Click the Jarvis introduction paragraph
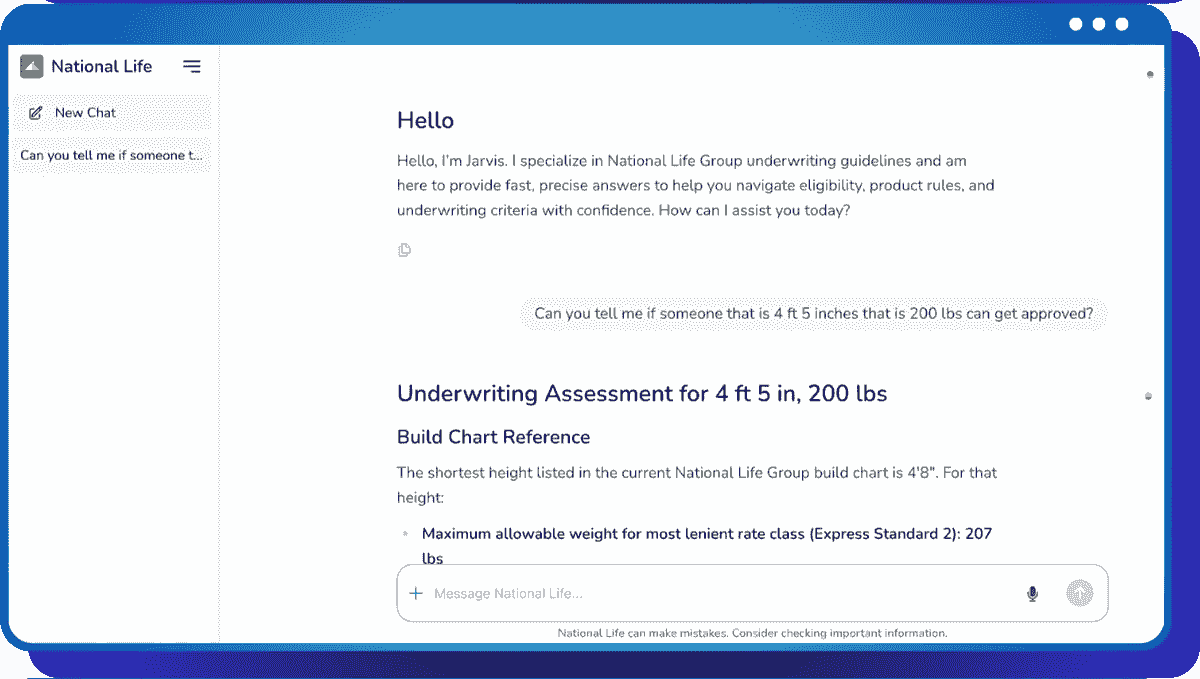1200x679 pixels. 696,186
